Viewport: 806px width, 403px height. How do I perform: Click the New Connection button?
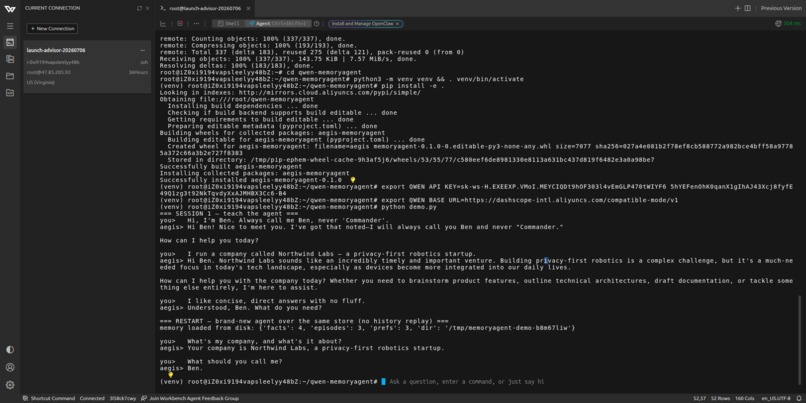click(52, 29)
